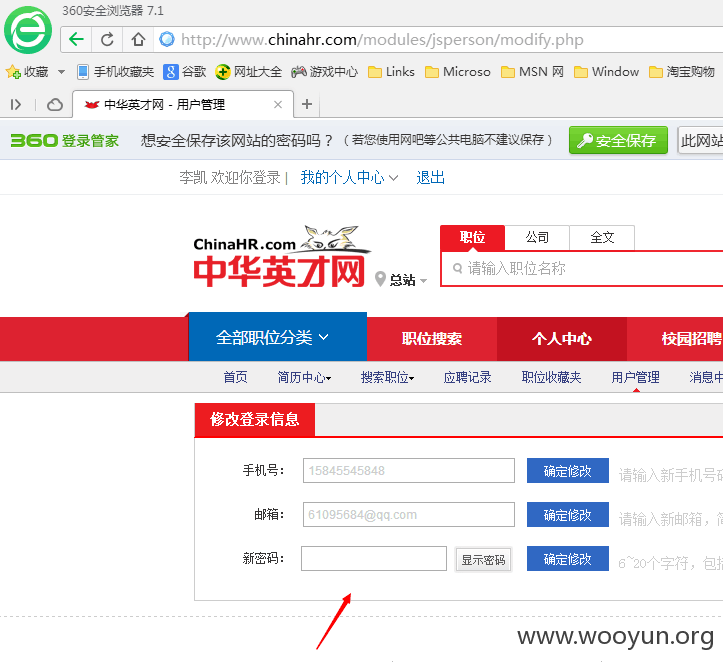Confirm the 手机号 change with 确定修改
Image resolution: width=723 pixels, height=665 pixels.
pyautogui.click(x=568, y=471)
